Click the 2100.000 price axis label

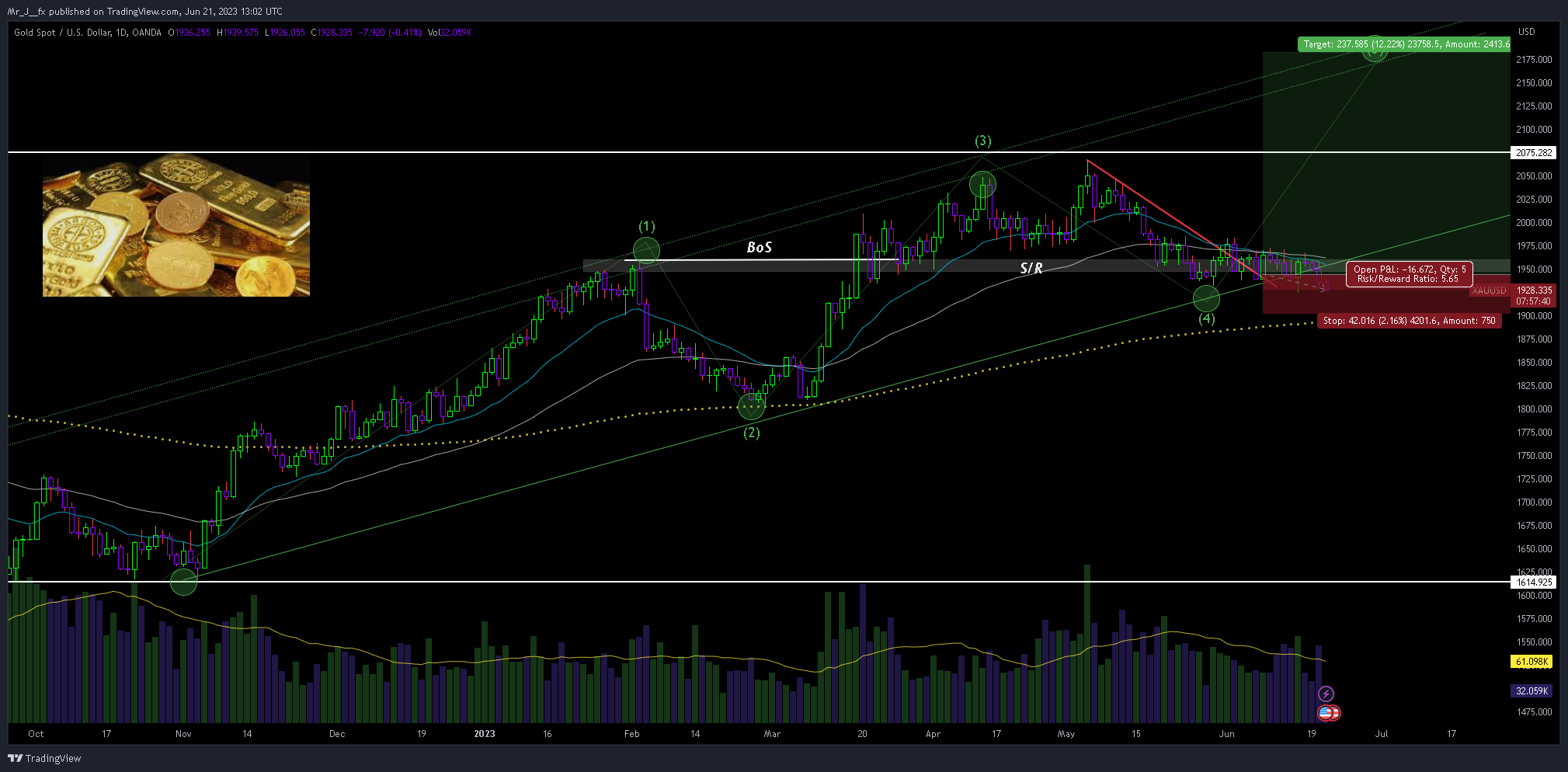(x=1534, y=130)
